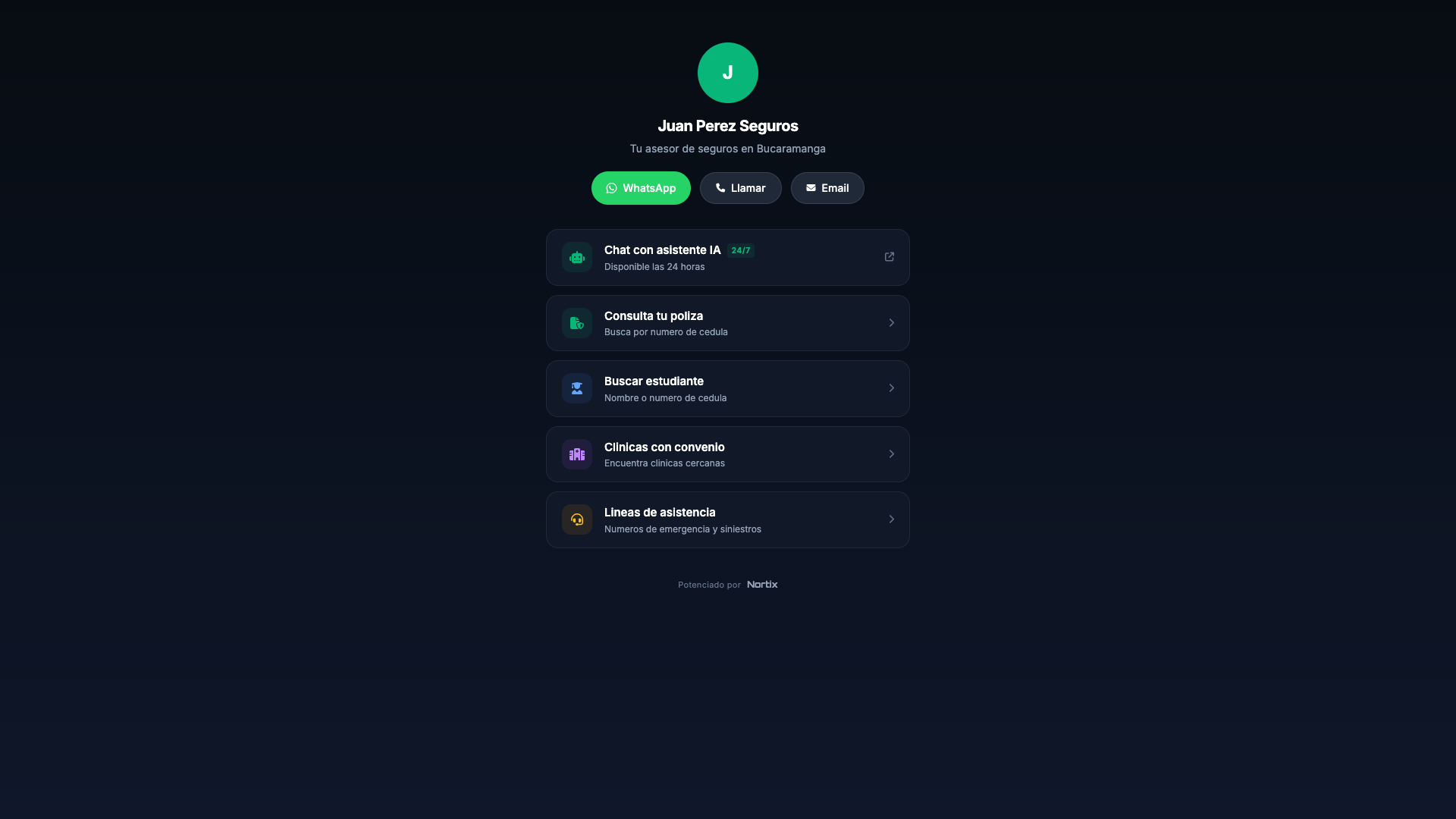Expand the Clinicas con convenio chevron

[891, 453]
